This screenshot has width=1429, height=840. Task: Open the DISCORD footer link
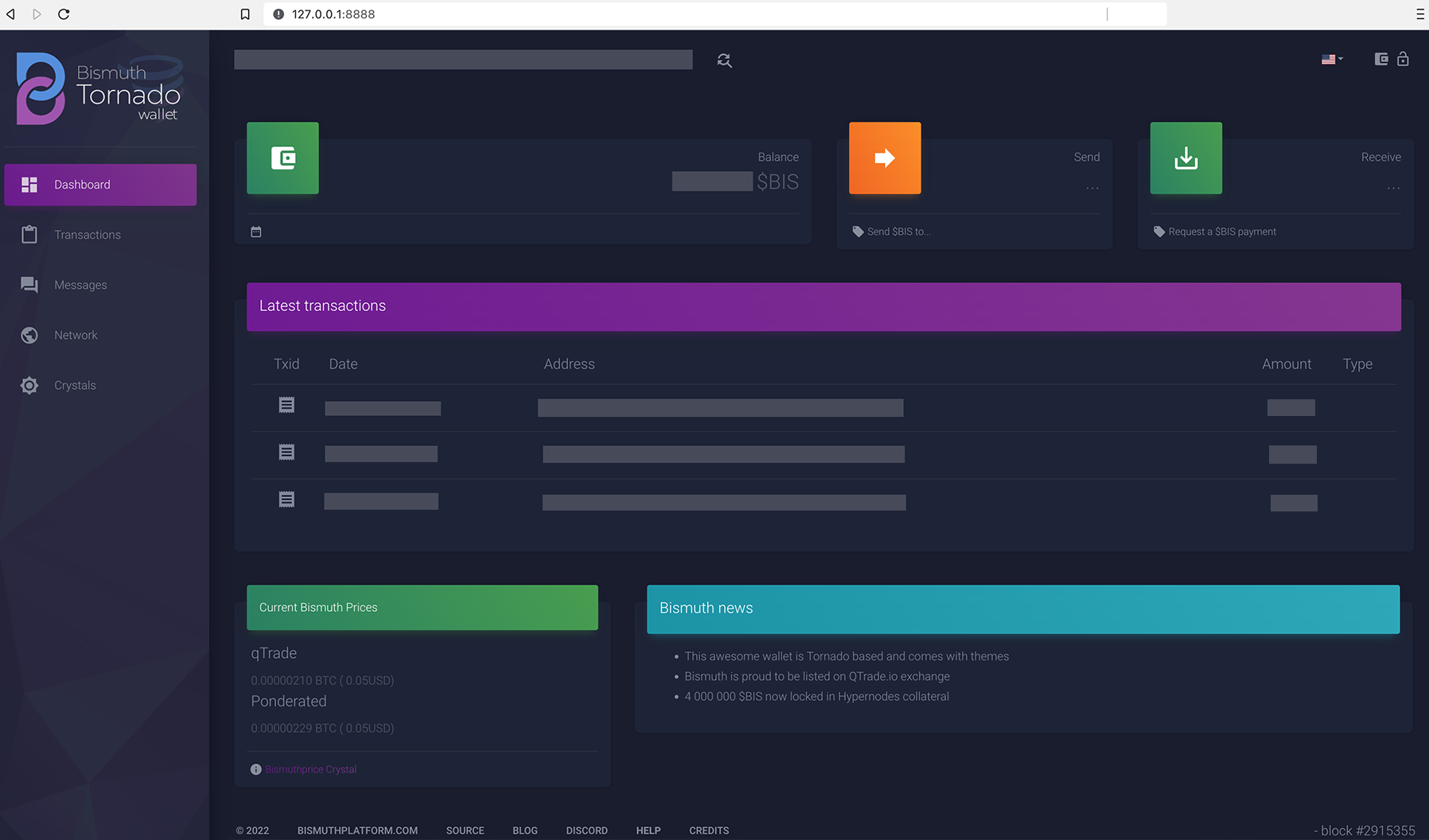point(586,830)
